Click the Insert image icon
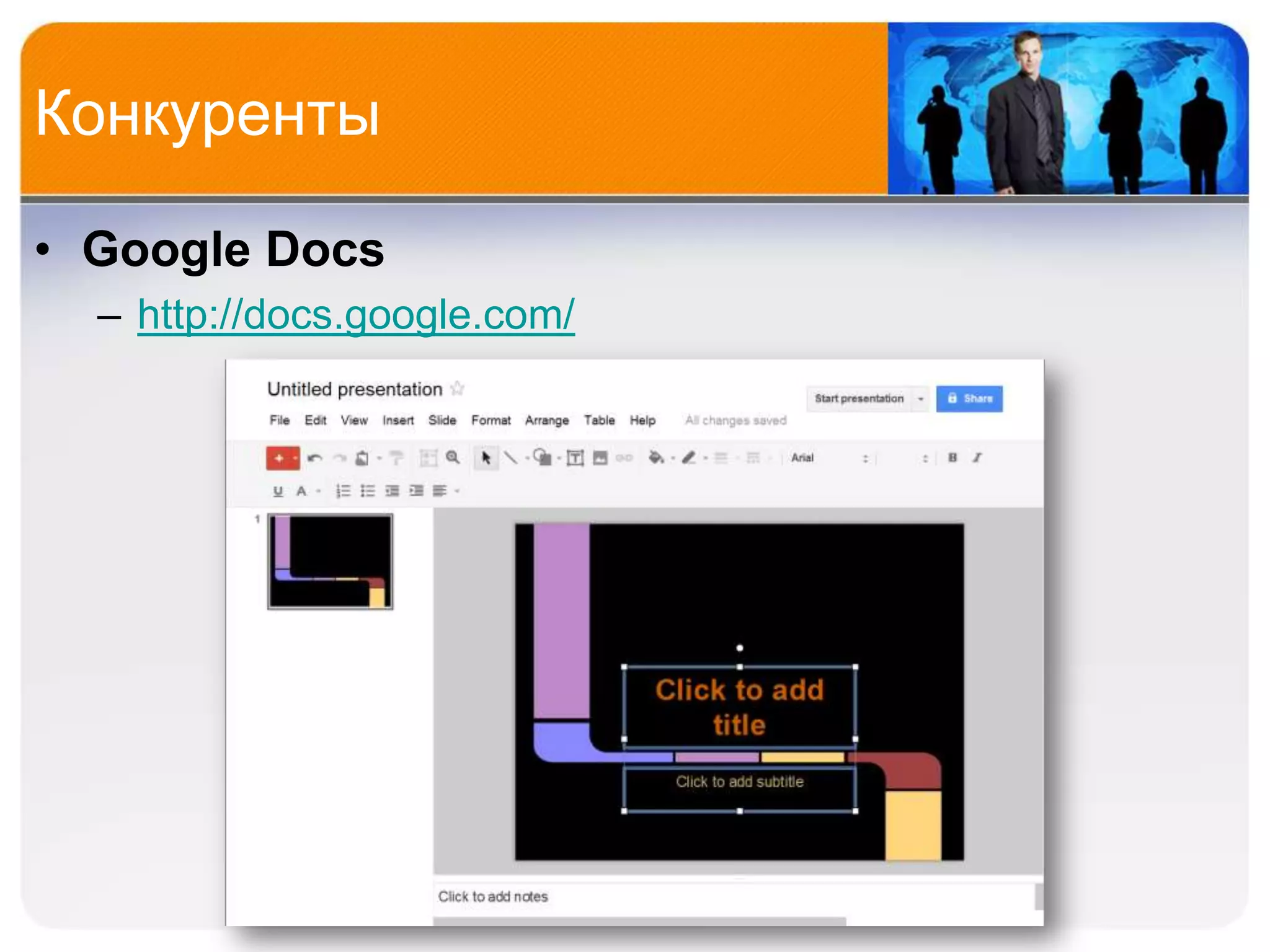 tap(600, 458)
